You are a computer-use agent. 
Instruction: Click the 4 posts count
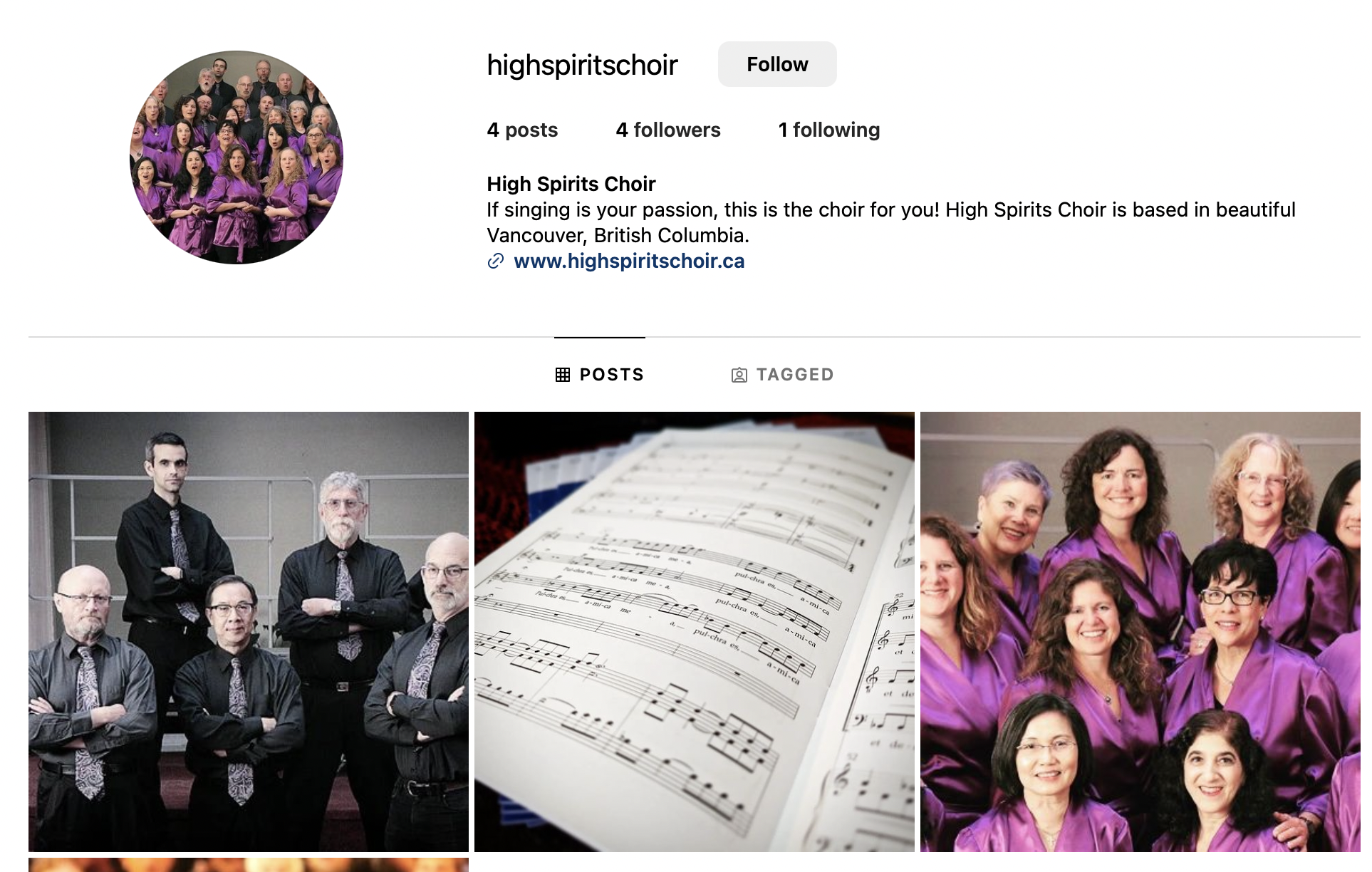(522, 130)
